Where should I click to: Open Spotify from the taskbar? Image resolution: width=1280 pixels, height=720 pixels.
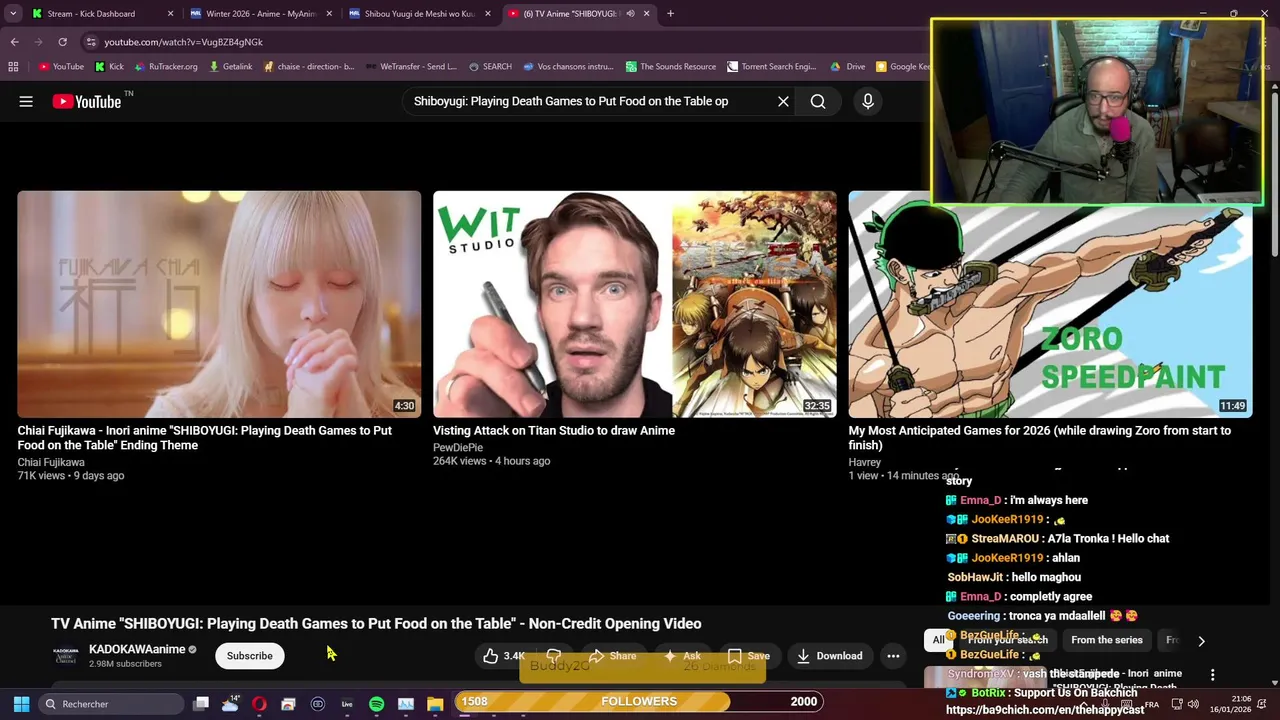click(376, 704)
